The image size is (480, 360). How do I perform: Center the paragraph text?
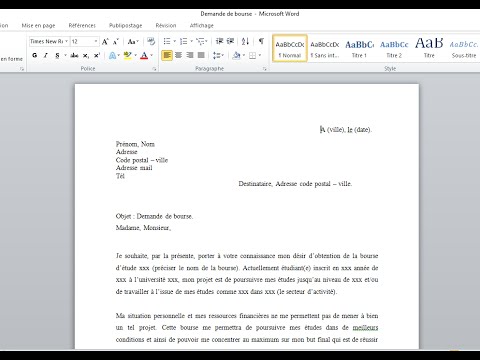[x=178, y=55]
